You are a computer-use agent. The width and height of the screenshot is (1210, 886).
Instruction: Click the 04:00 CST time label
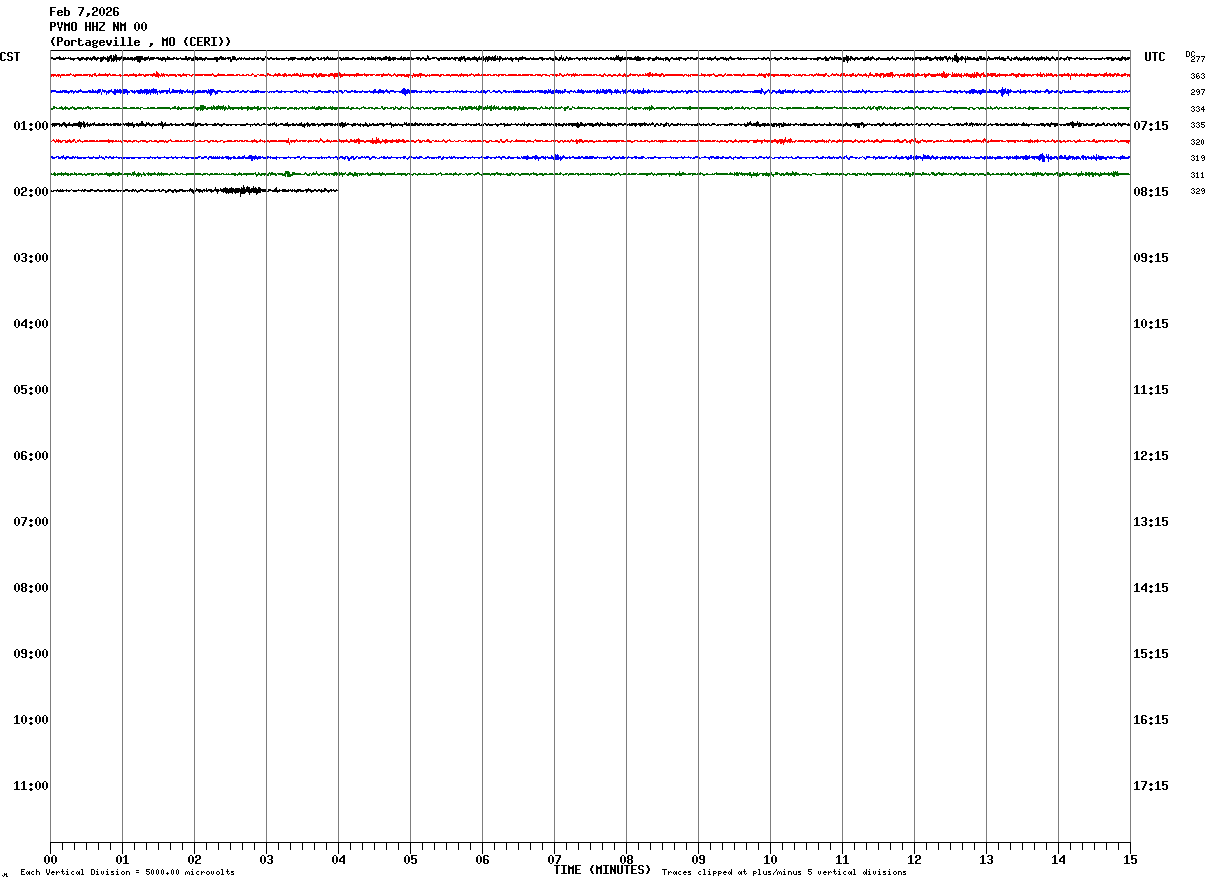pyautogui.click(x=31, y=324)
